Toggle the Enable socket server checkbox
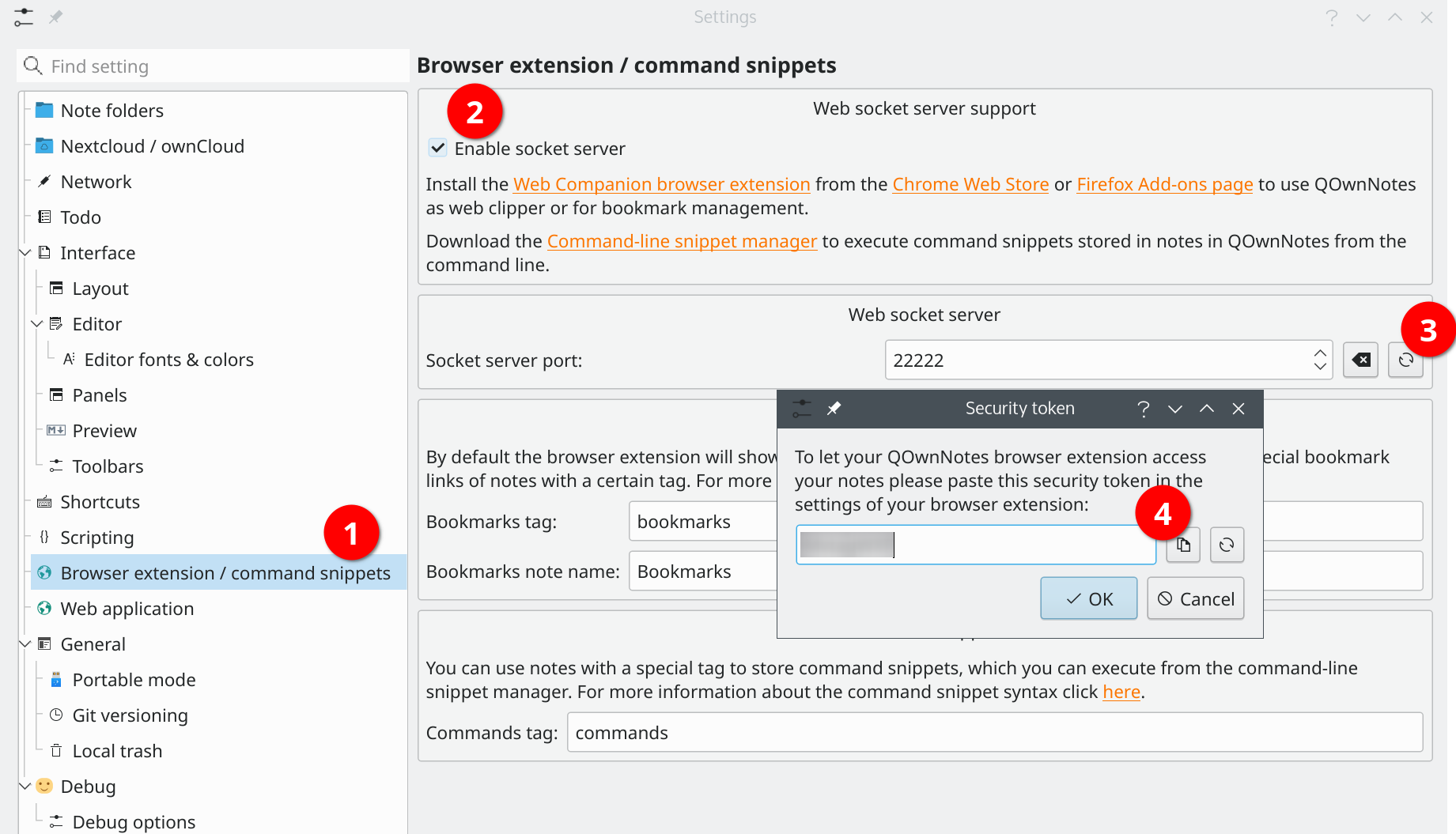1456x834 pixels. (x=438, y=148)
